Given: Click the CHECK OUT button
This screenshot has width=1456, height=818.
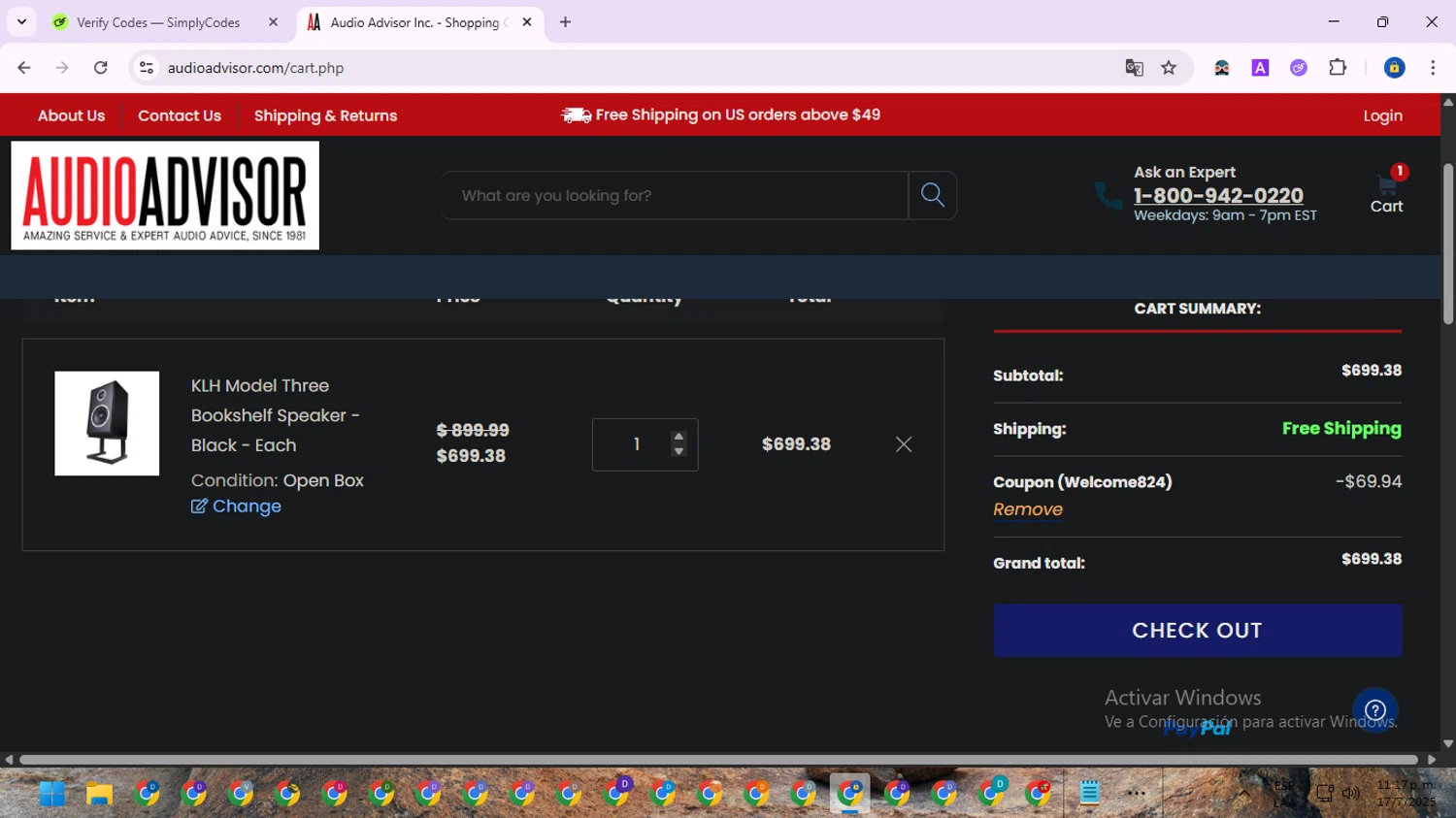Looking at the screenshot, I should click(1197, 630).
